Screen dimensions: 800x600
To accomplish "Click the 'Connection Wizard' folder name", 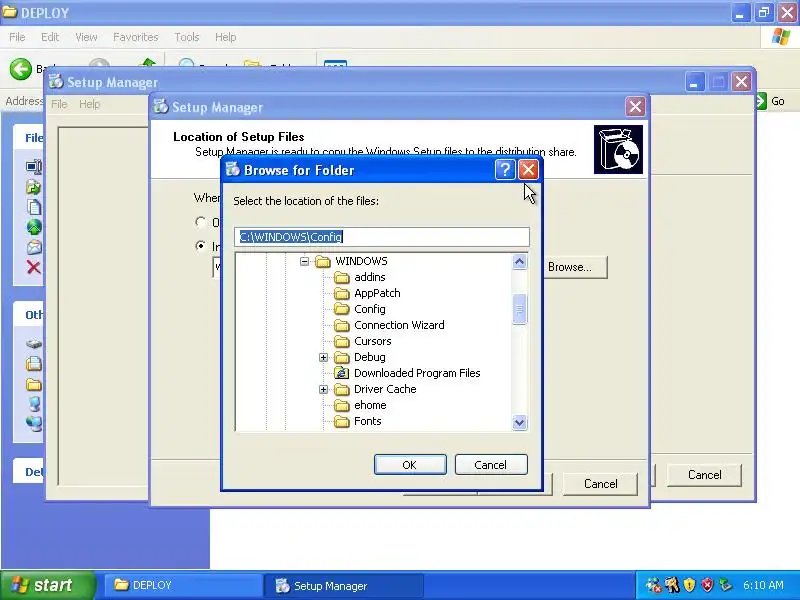I will tap(399, 325).
